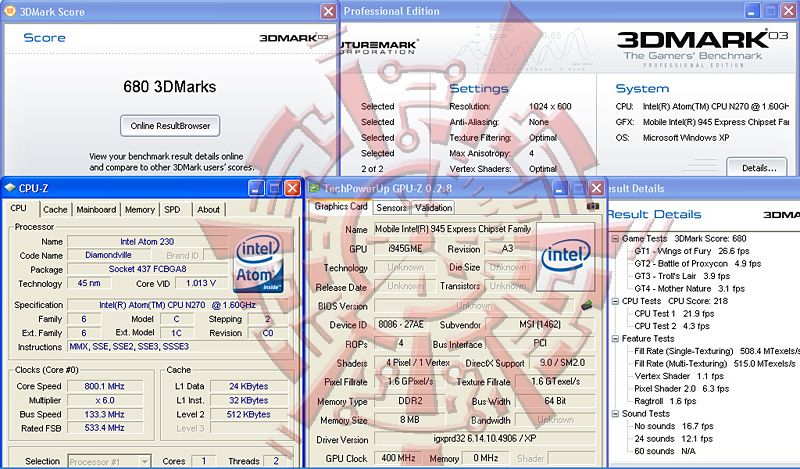Click the Multiplier x 6.0 value

pos(105,401)
